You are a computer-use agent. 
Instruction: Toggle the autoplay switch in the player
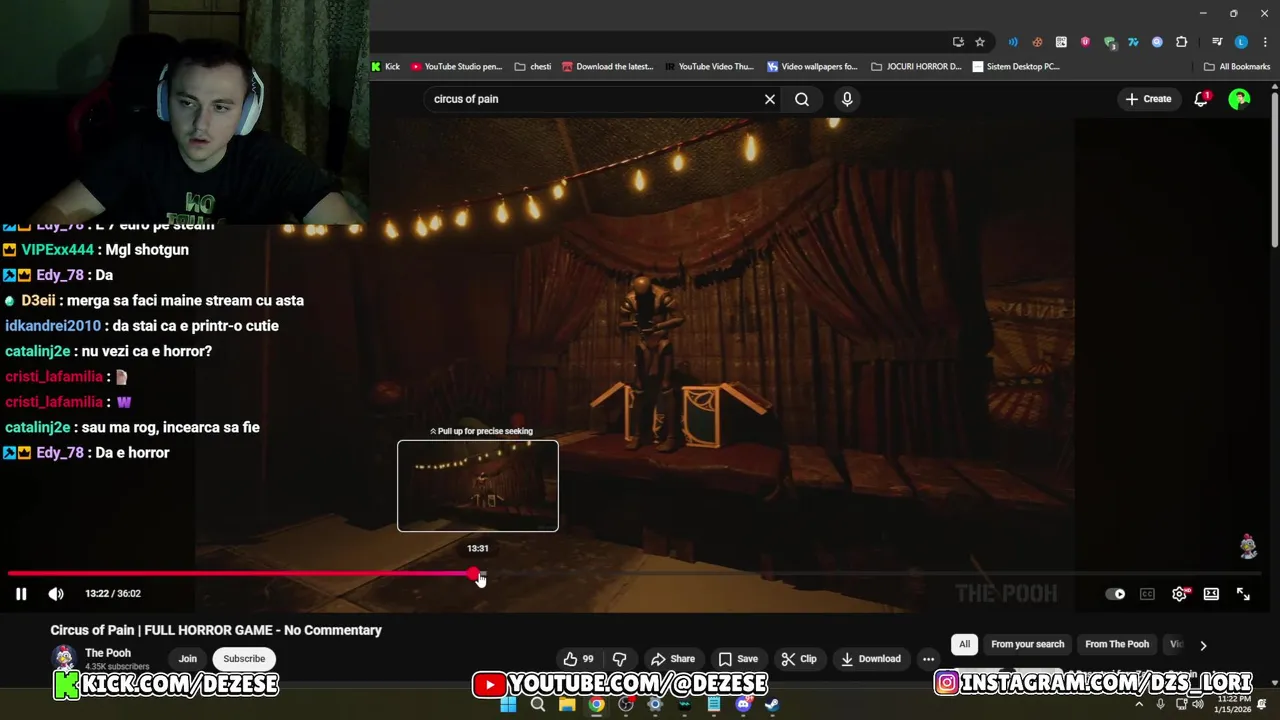(x=1115, y=594)
